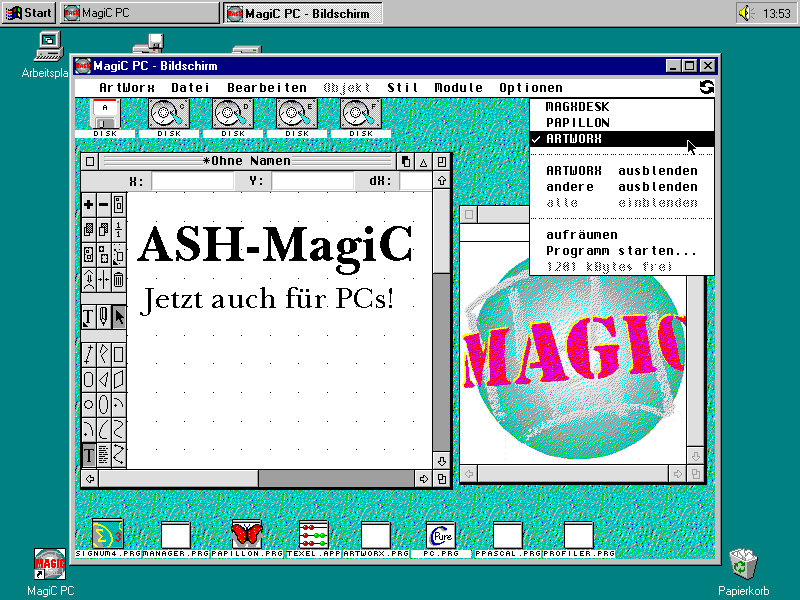The height and width of the screenshot is (600, 800).
Task: Select the triangle shape tool
Action: pyautogui.click(x=104, y=379)
